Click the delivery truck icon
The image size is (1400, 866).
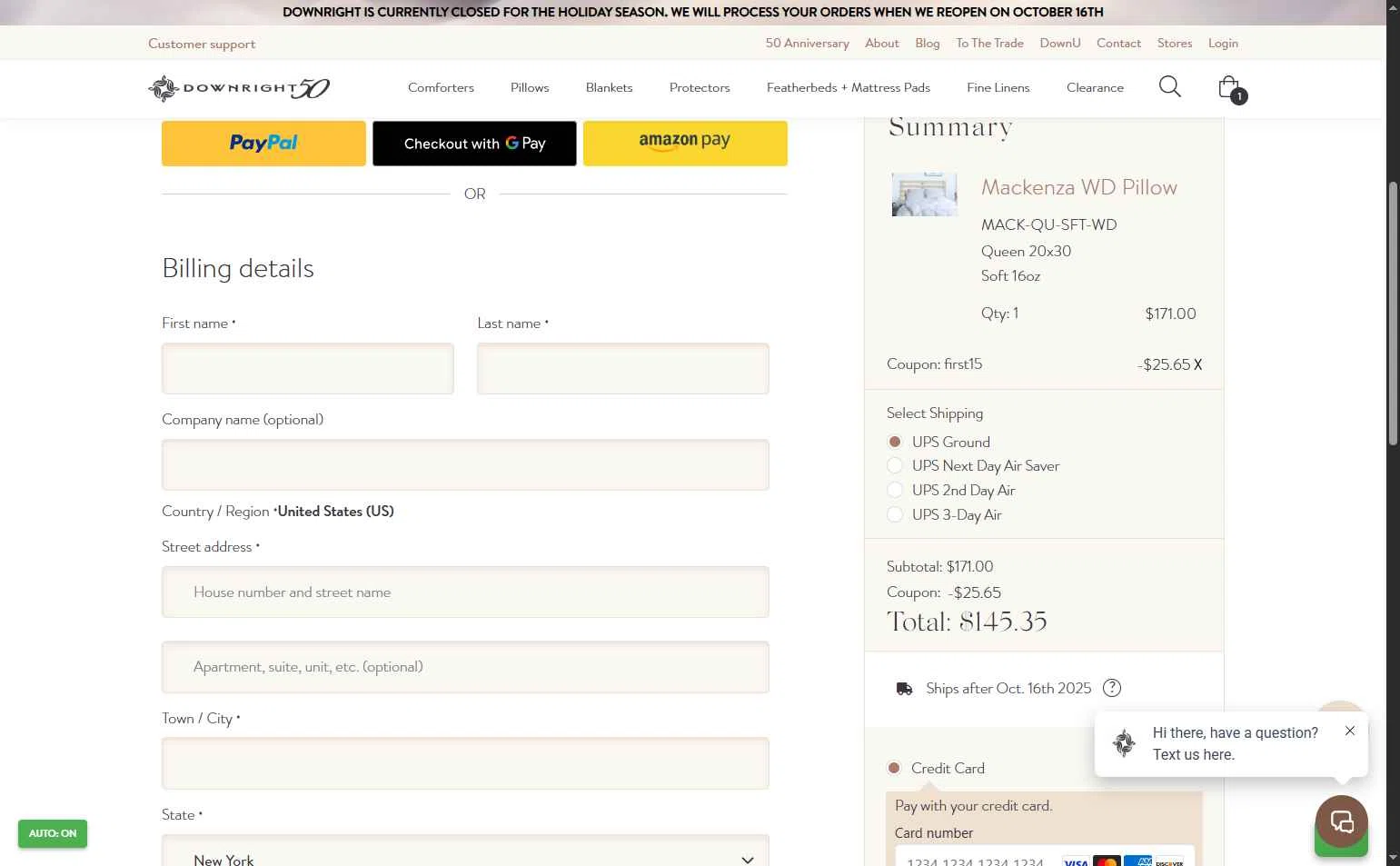click(x=904, y=689)
